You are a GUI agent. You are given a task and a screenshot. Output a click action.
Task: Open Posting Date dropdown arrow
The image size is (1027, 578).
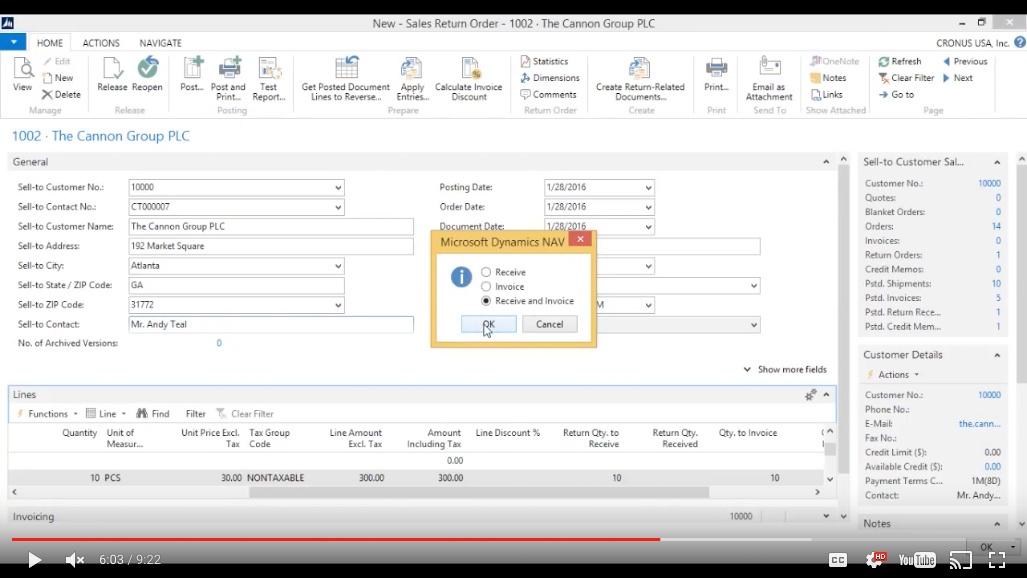coord(648,187)
